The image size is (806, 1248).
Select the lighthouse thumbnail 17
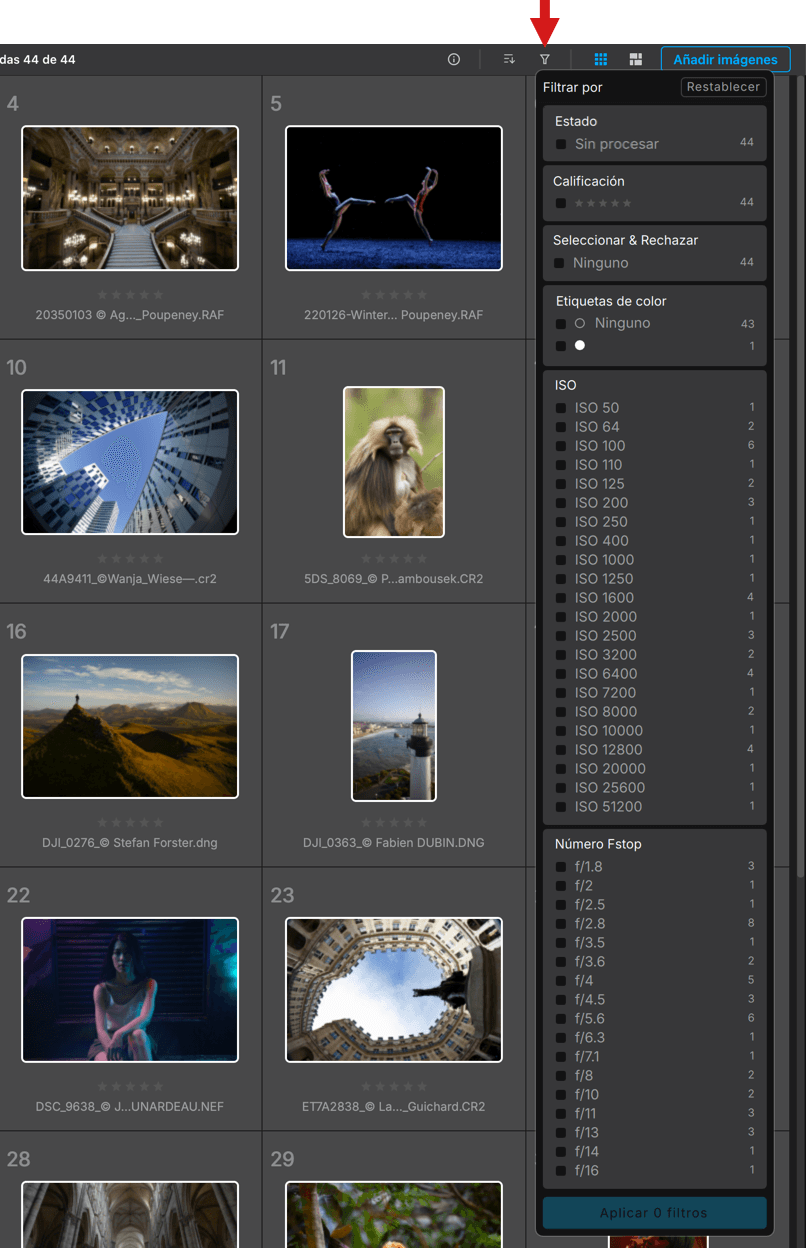click(x=394, y=726)
